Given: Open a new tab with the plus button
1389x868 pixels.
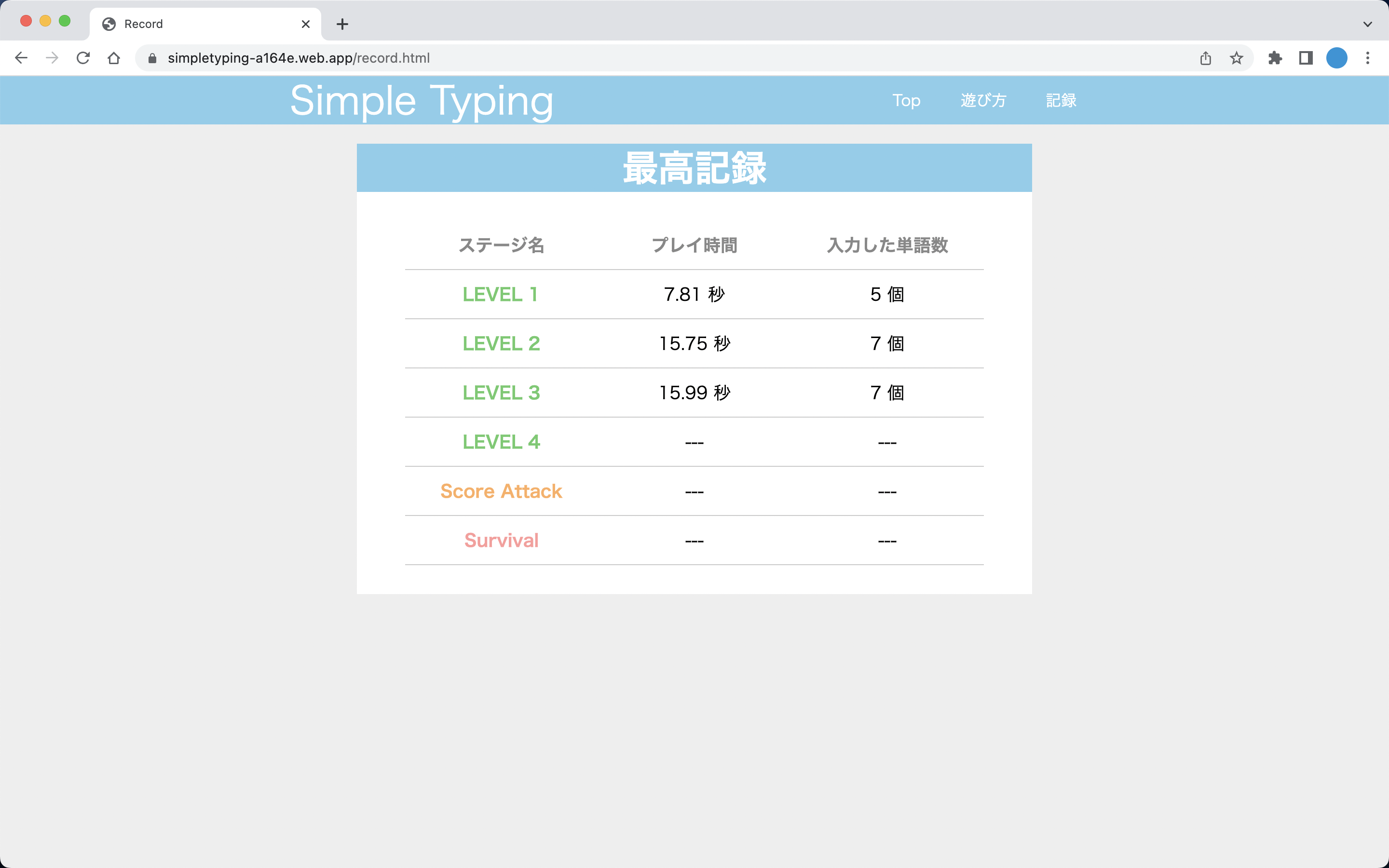Looking at the screenshot, I should tap(342, 24).
